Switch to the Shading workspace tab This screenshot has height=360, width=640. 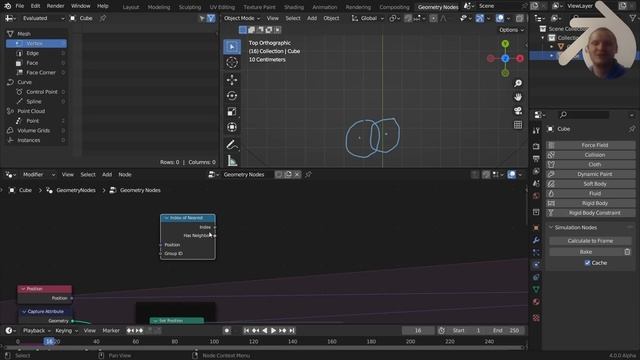(x=293, y=7)
